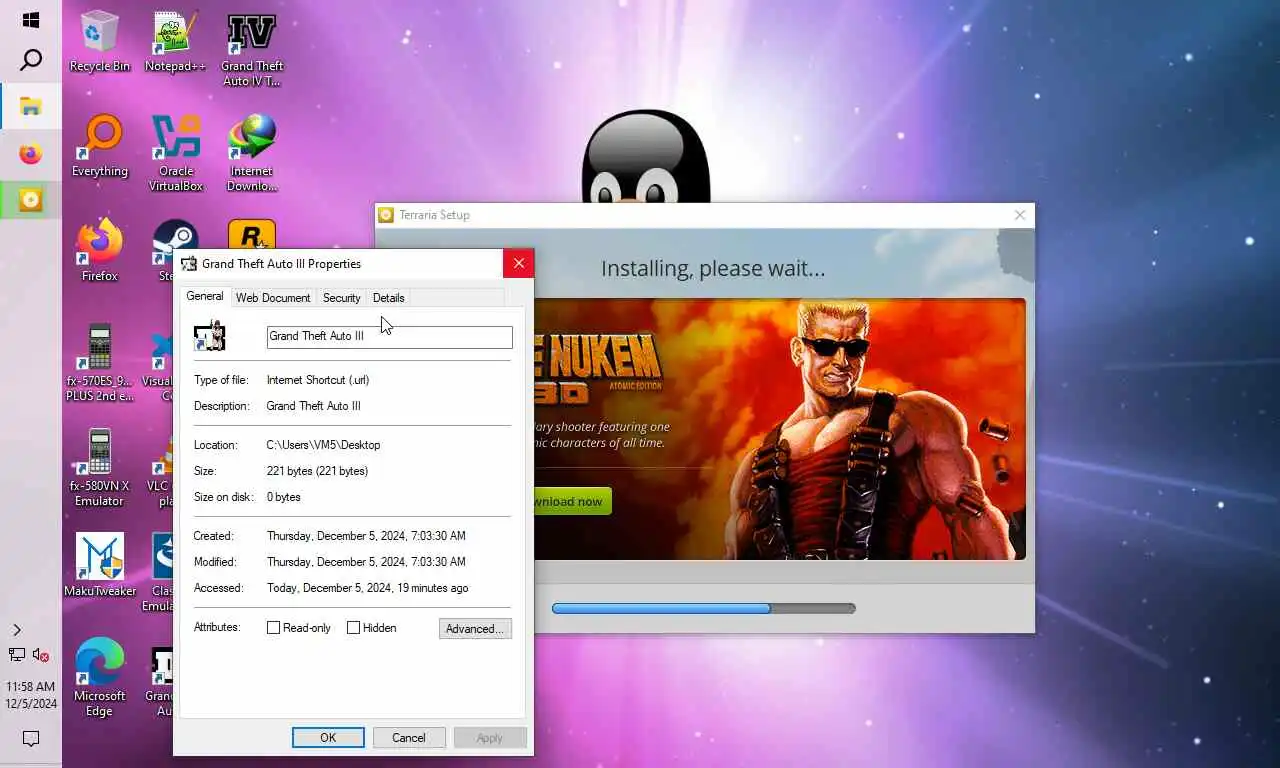
Task: Open the notification center icon
Action: (x=31, y=739)
